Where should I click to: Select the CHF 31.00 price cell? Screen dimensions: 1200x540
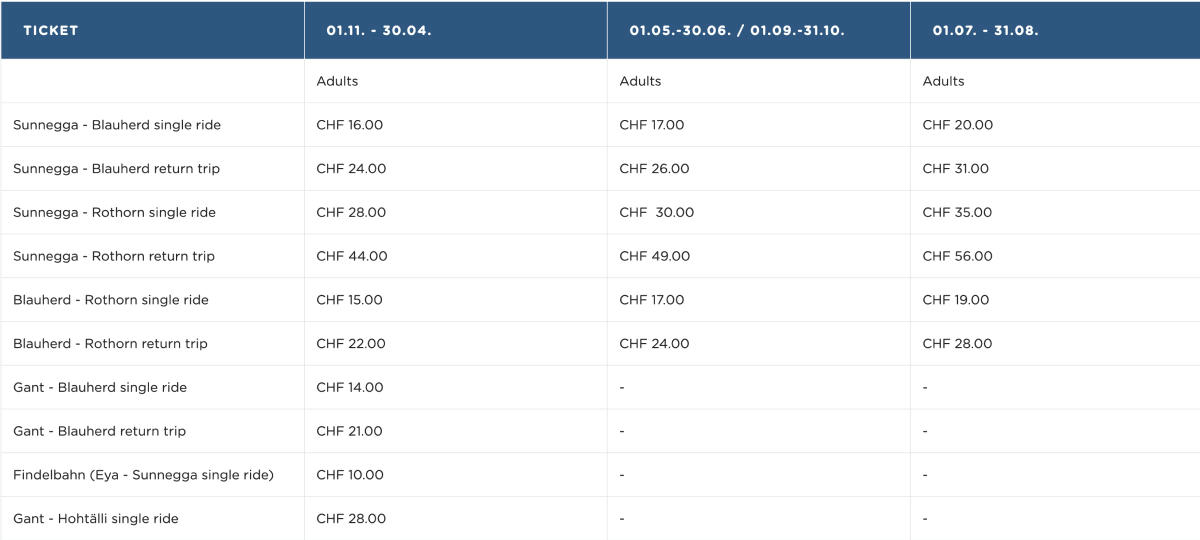point(955,169)
